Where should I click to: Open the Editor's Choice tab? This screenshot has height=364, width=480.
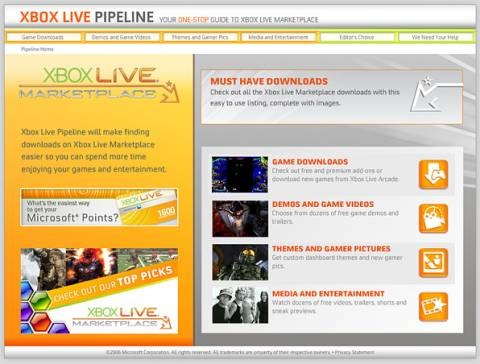[357, 37]
